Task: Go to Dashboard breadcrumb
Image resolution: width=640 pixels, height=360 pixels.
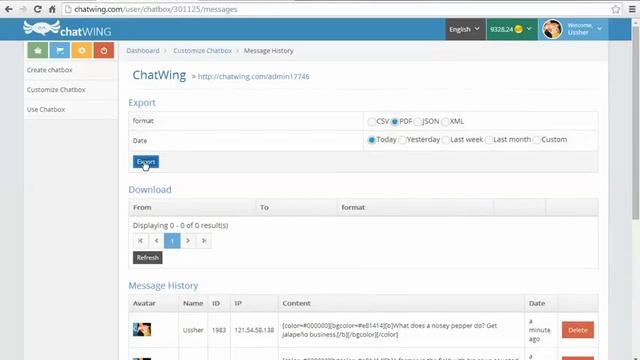Action: tap(143, 51)
